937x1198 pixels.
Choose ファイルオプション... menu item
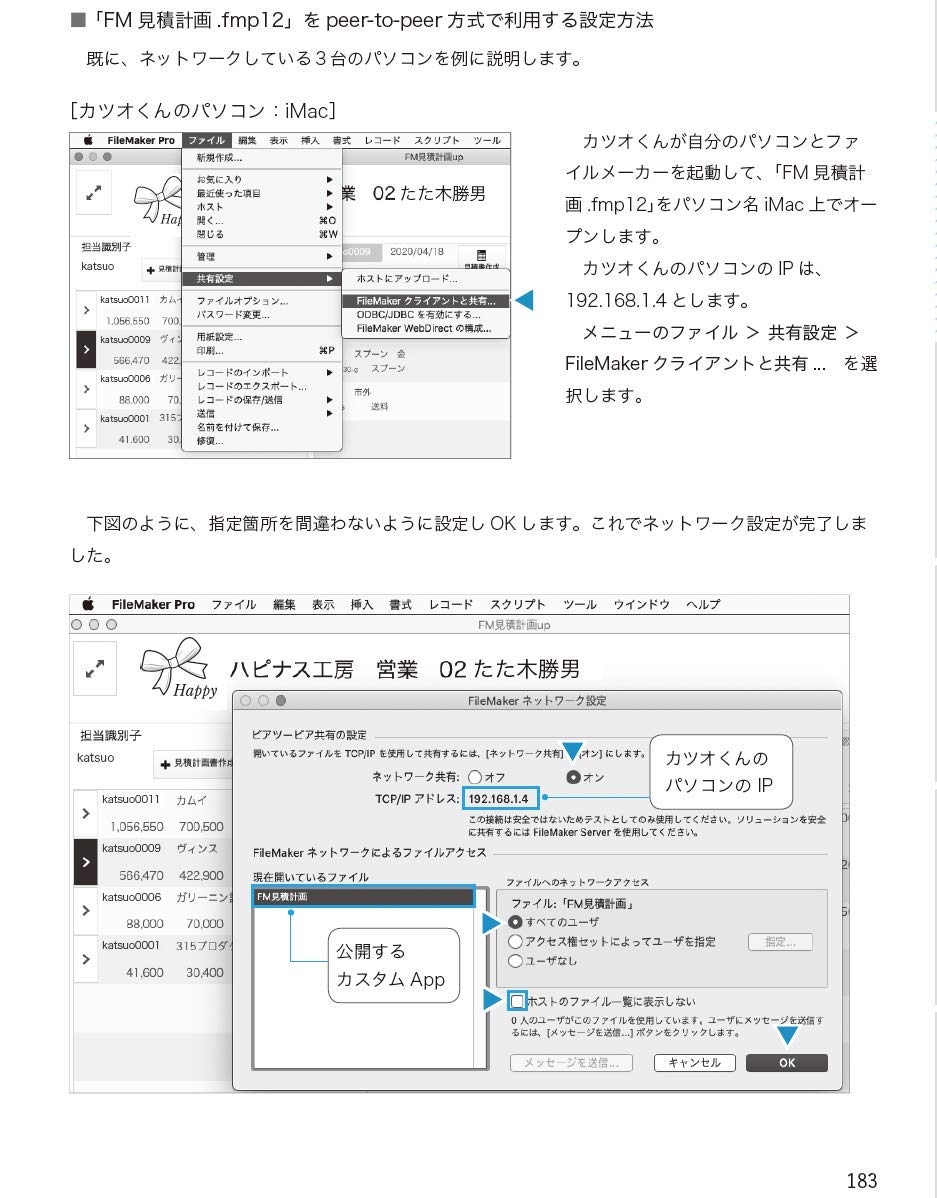pyautogui.click(x=261, y=301)
